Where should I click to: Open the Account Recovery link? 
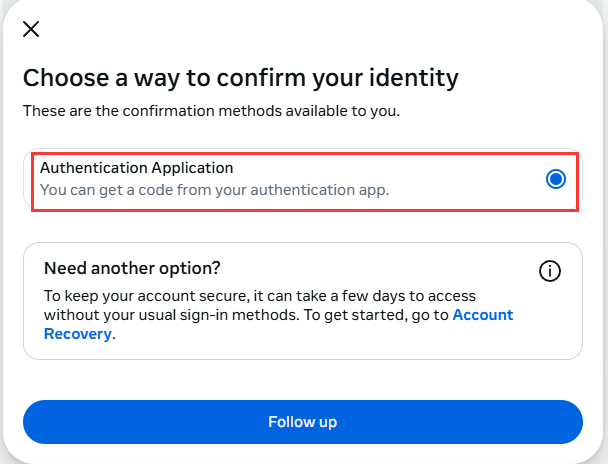482,315
